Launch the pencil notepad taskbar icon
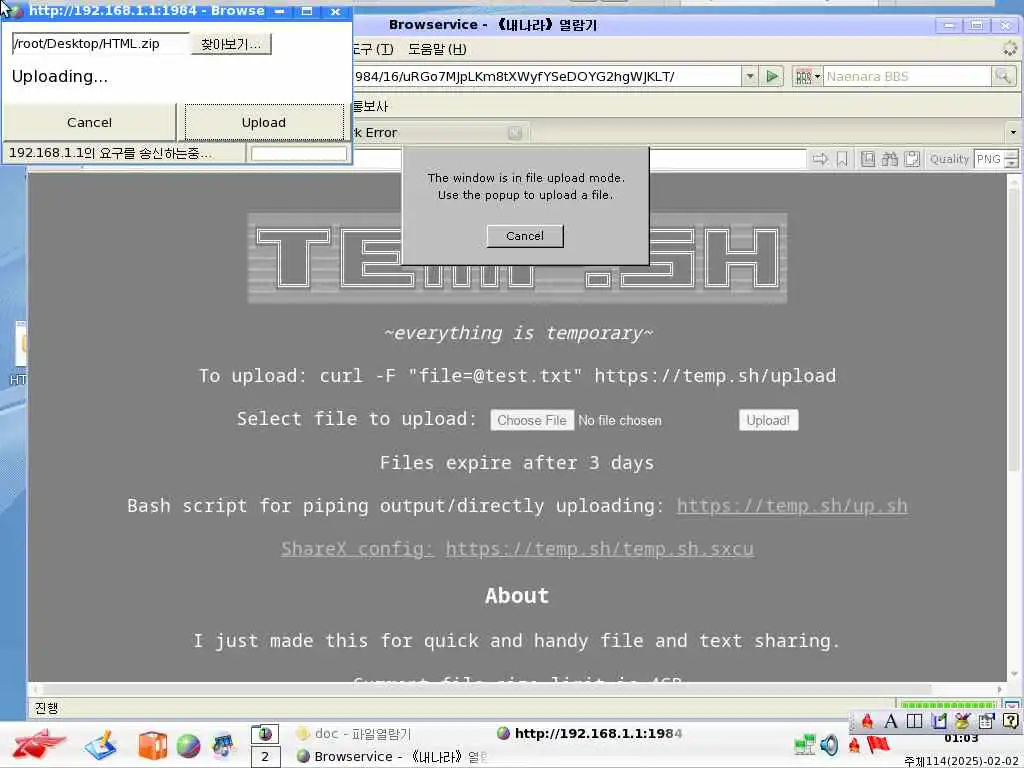Viewport: 1024px width, 768px height. (101, 745)
